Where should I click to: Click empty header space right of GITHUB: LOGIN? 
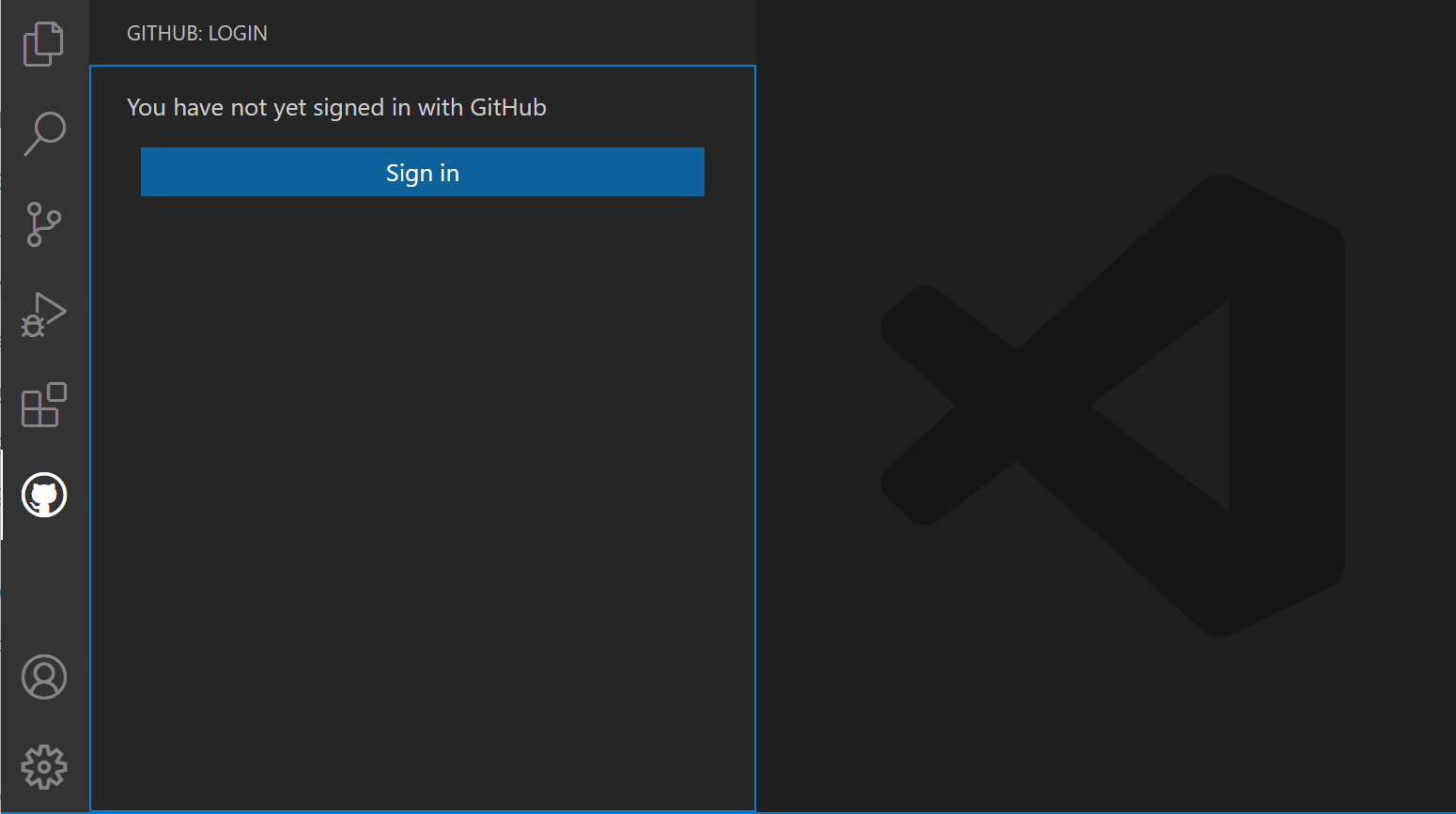tap(517, 33)
